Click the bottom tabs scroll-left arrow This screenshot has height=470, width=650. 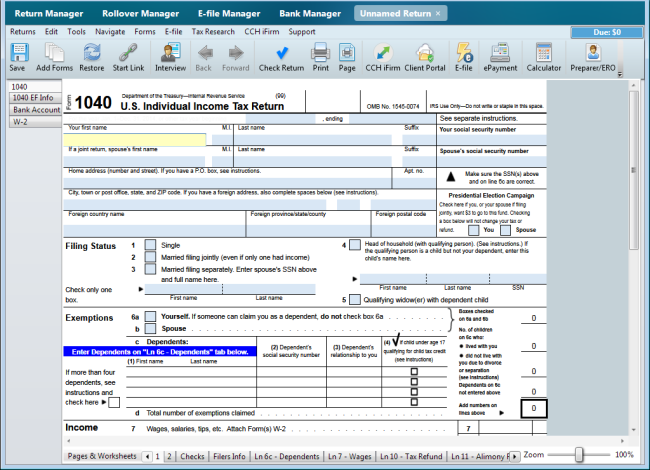pos(147,457)
